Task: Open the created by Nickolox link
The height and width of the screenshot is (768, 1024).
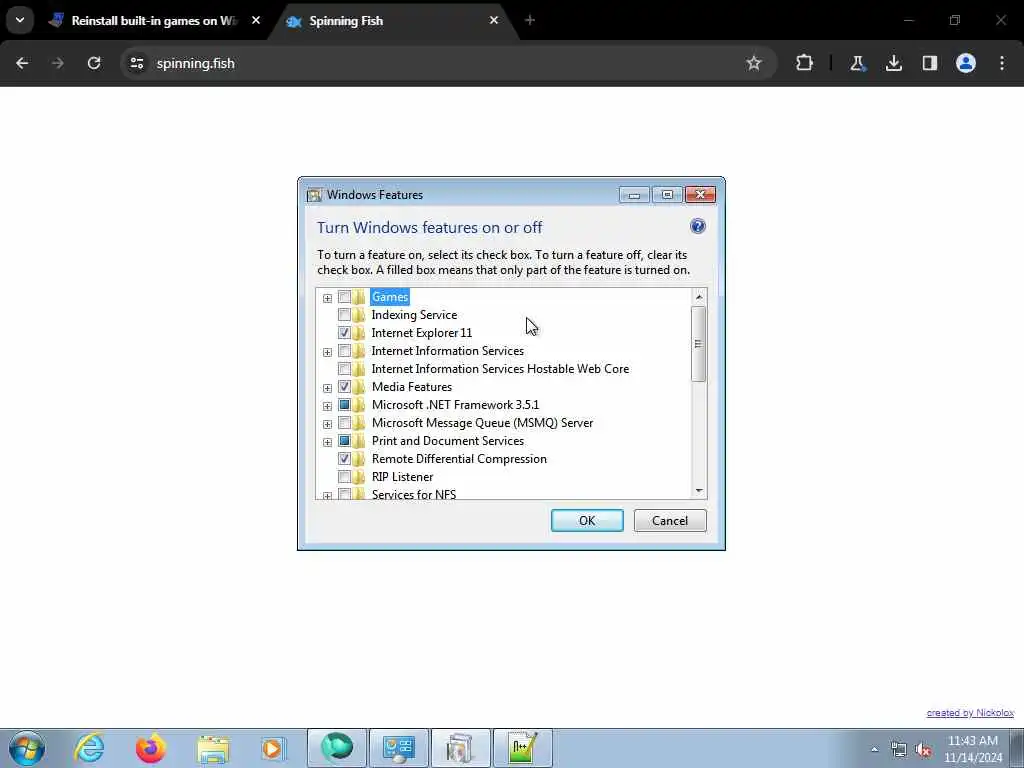Action: pyautogui.click(x=970, y=712)
